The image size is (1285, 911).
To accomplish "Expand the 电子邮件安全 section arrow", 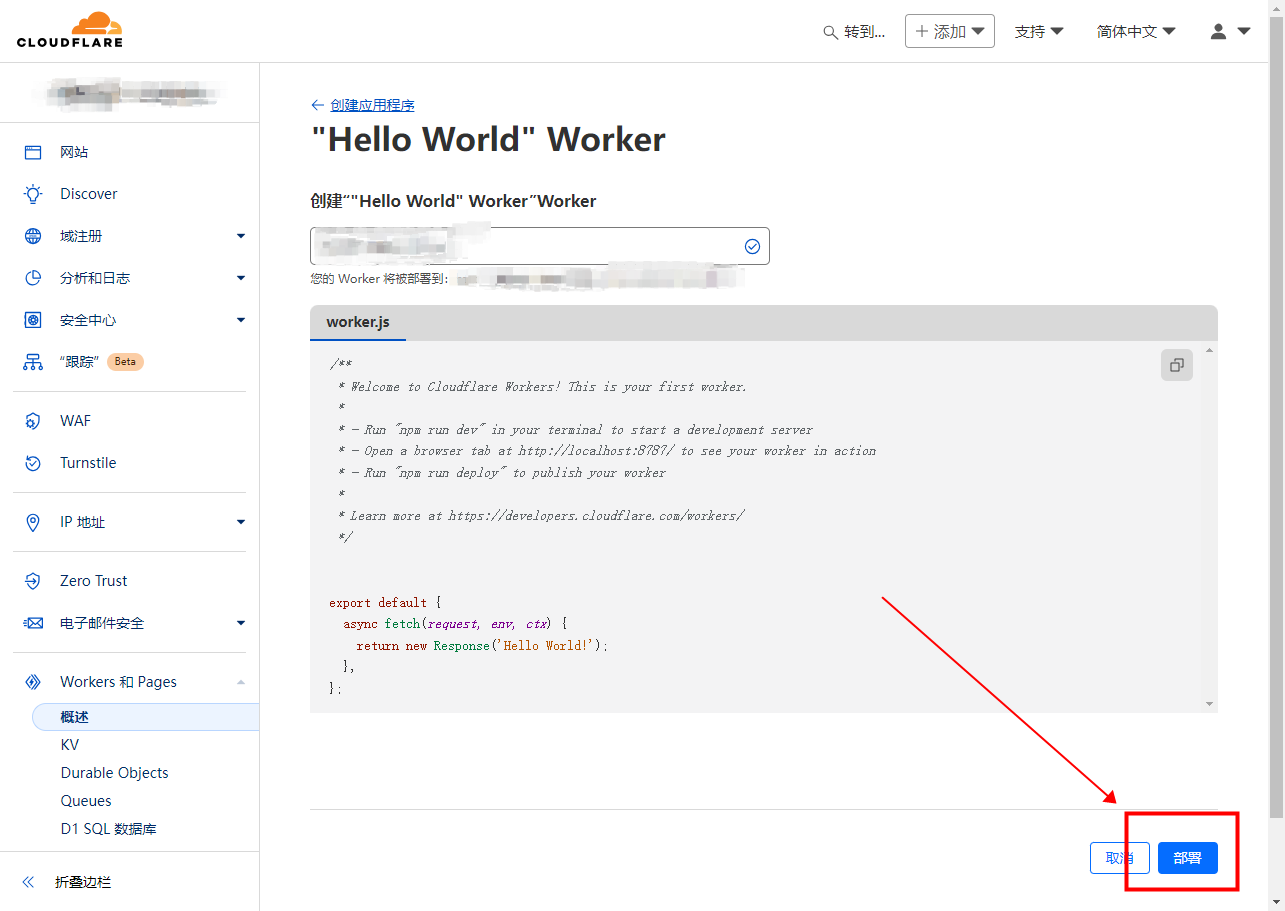I will click(241, 623).
